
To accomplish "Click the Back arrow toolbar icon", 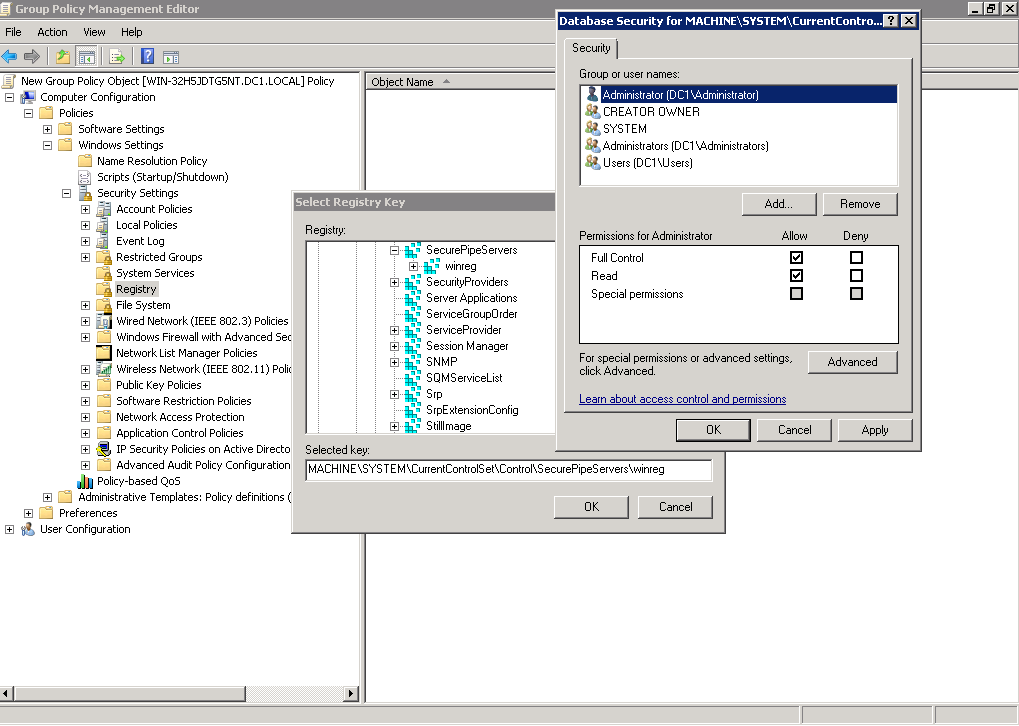I will (10, 57).
